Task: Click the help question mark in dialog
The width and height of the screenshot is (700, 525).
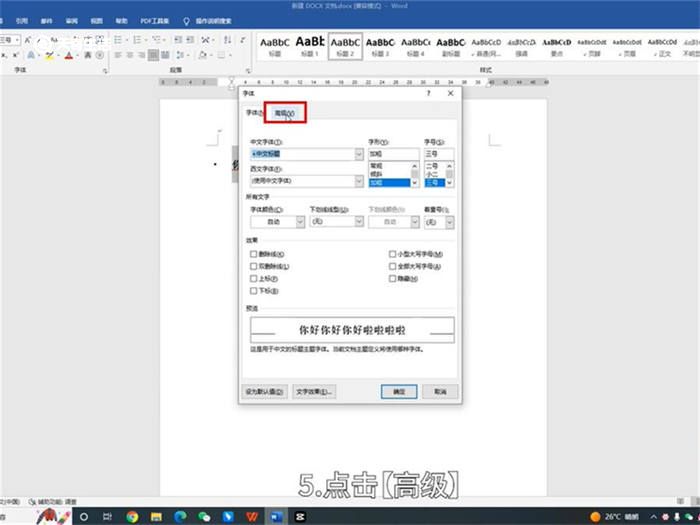Action: [429, 93]
